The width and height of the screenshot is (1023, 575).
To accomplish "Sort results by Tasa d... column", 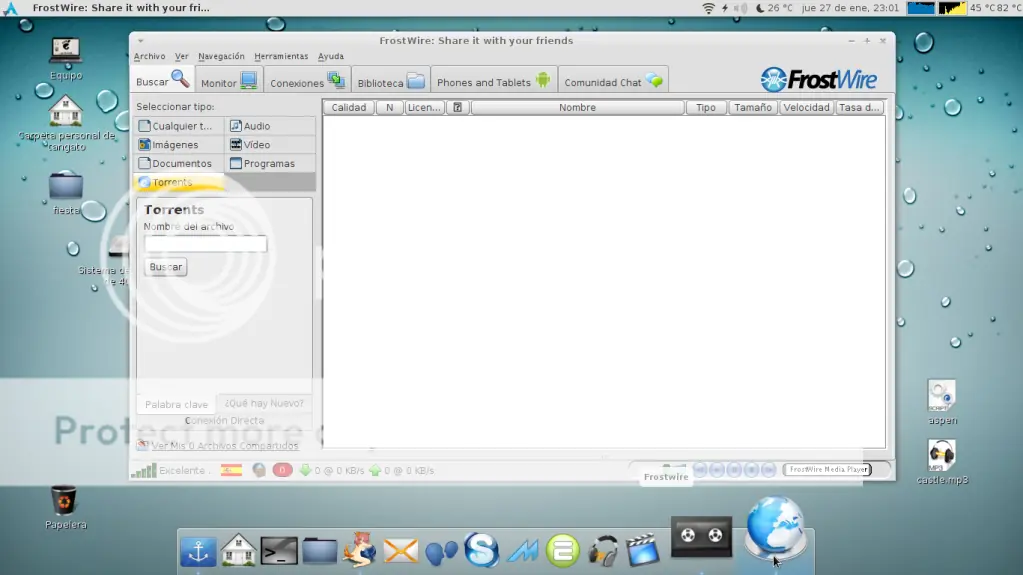I will [859, 108].
